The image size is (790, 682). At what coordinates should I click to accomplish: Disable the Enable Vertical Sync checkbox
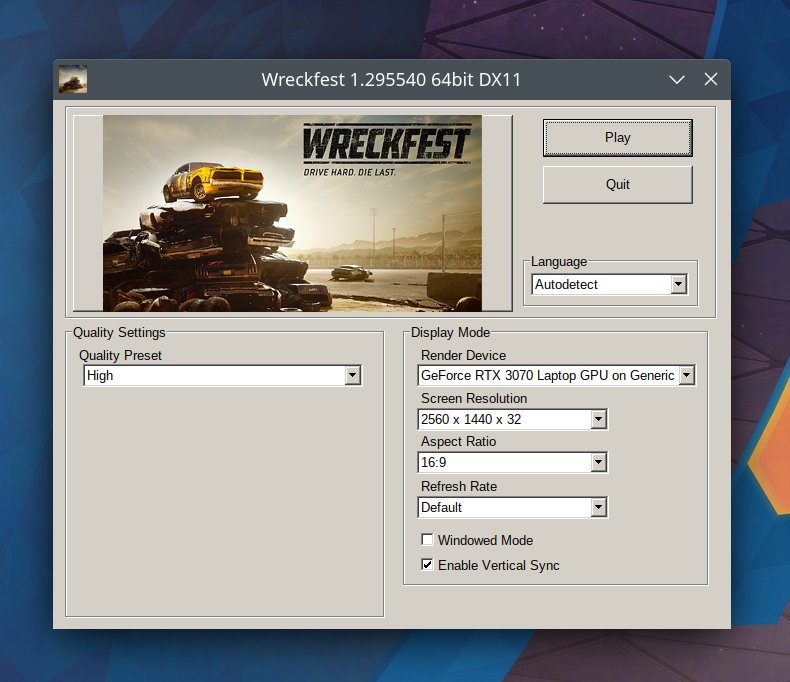point(427,564)
